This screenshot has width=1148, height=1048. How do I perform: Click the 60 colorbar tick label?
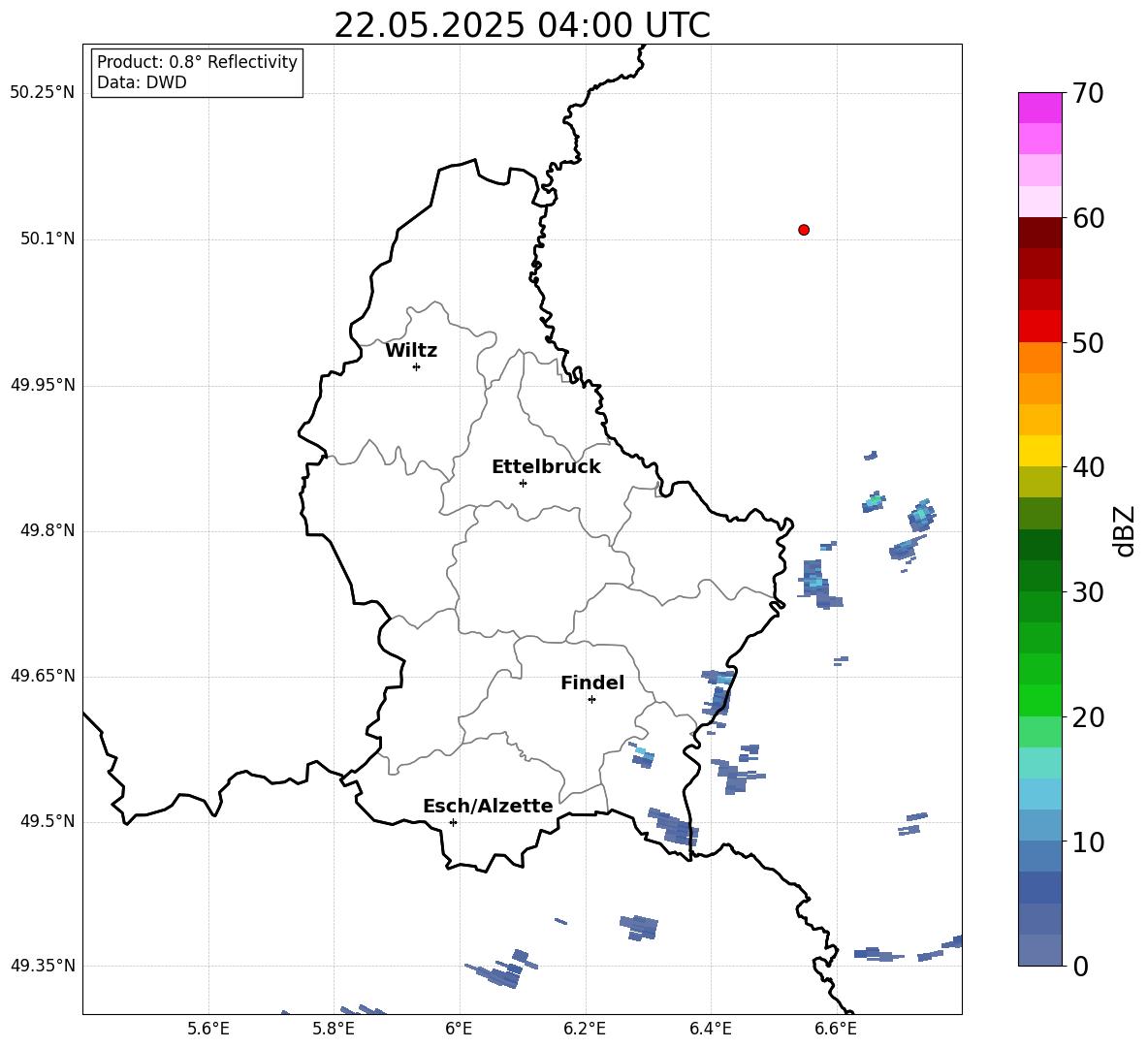pos(1088,217)
